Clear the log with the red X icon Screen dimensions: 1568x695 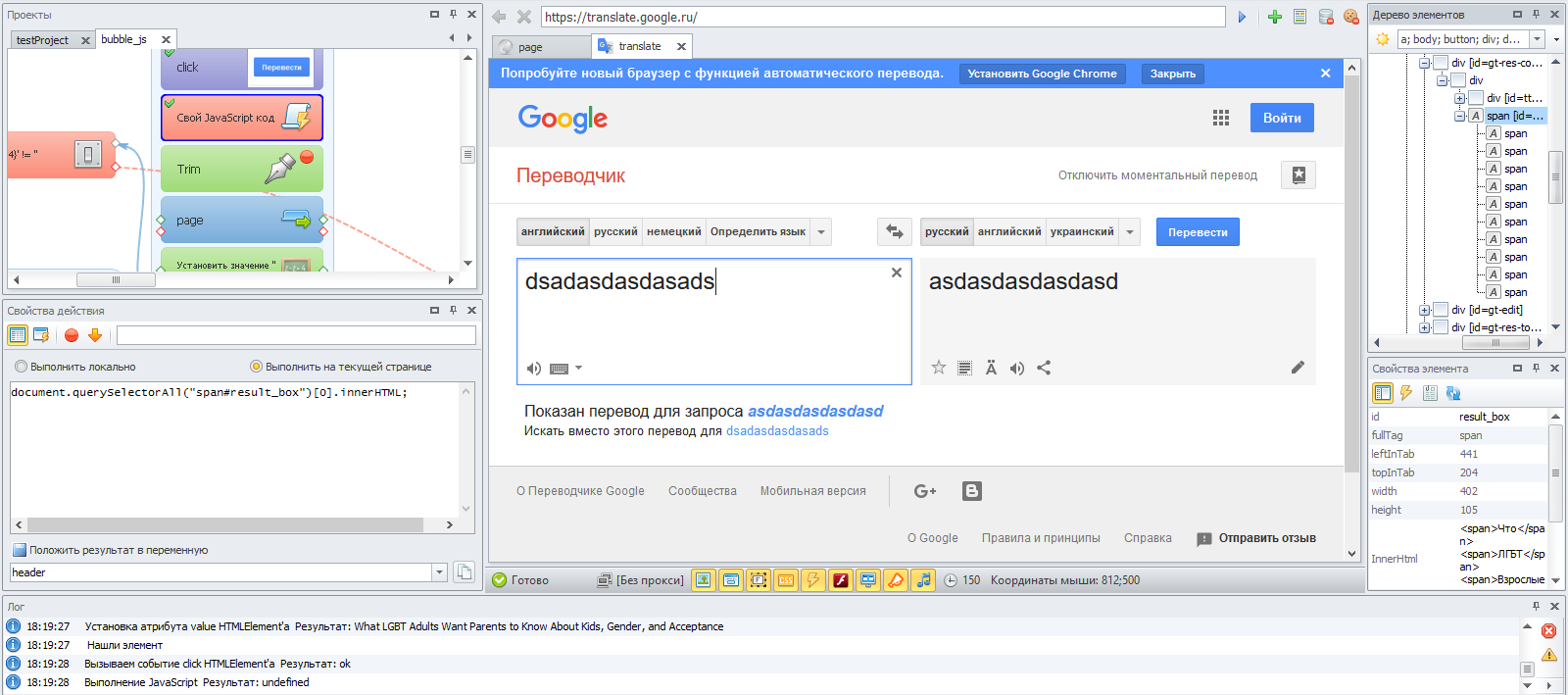click(x=1549, y=630)
